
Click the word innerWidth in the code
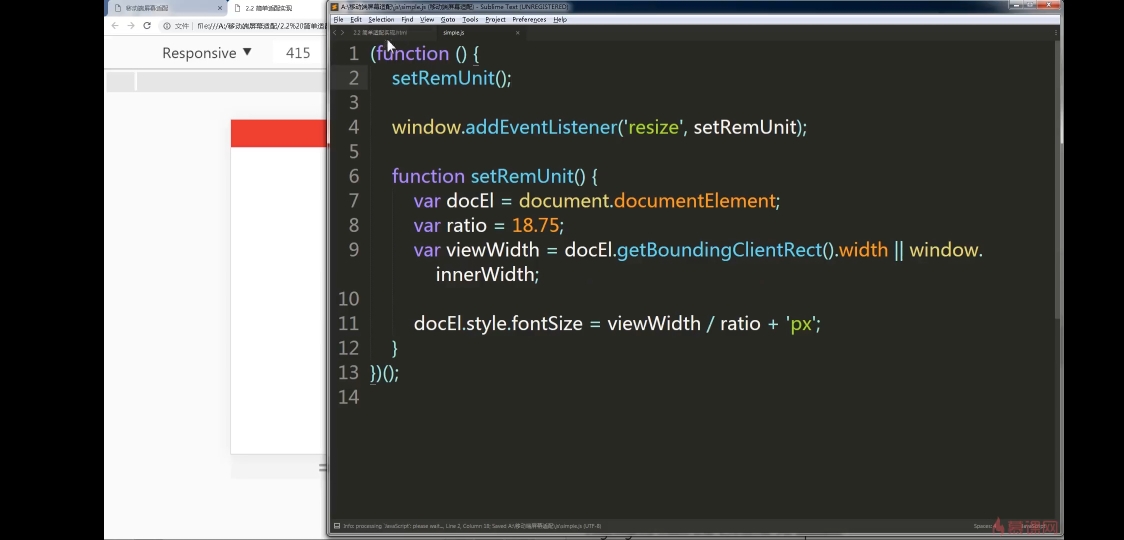tap(485, 275)
